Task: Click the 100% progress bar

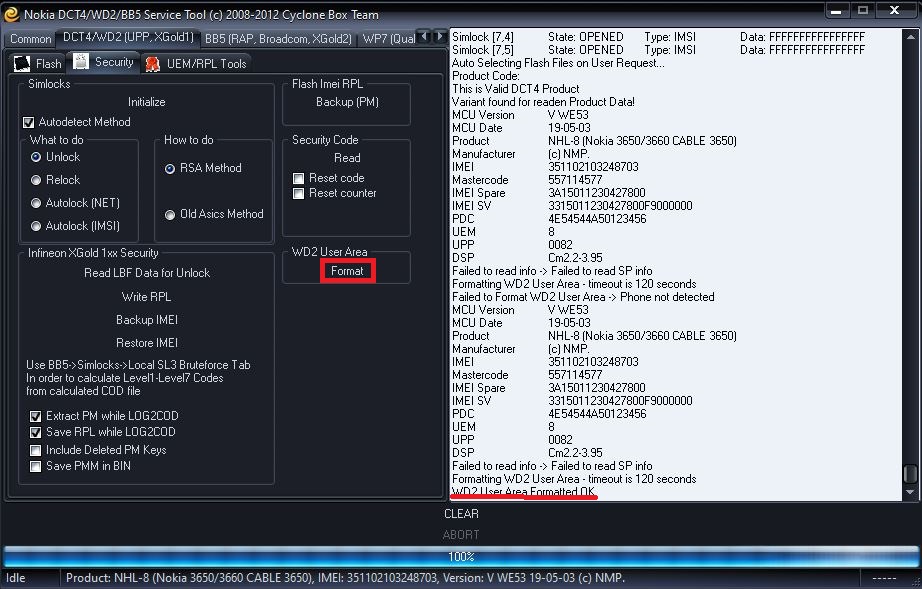Action: point(461,557)
